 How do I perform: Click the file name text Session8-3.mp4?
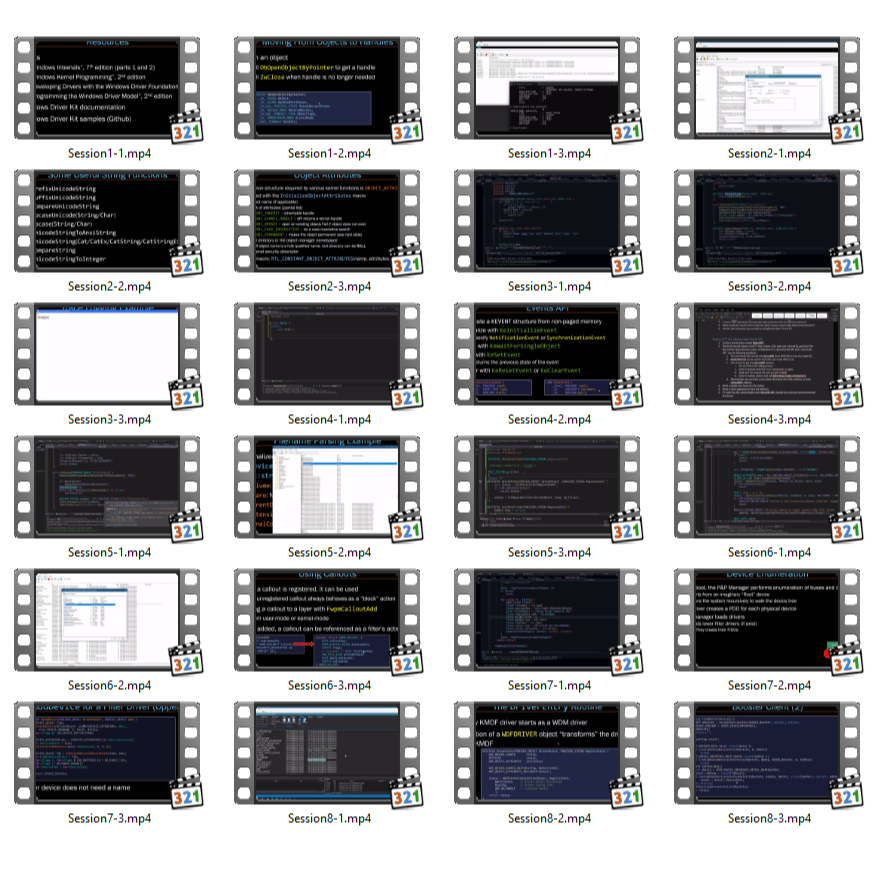[x=770, y=818]
